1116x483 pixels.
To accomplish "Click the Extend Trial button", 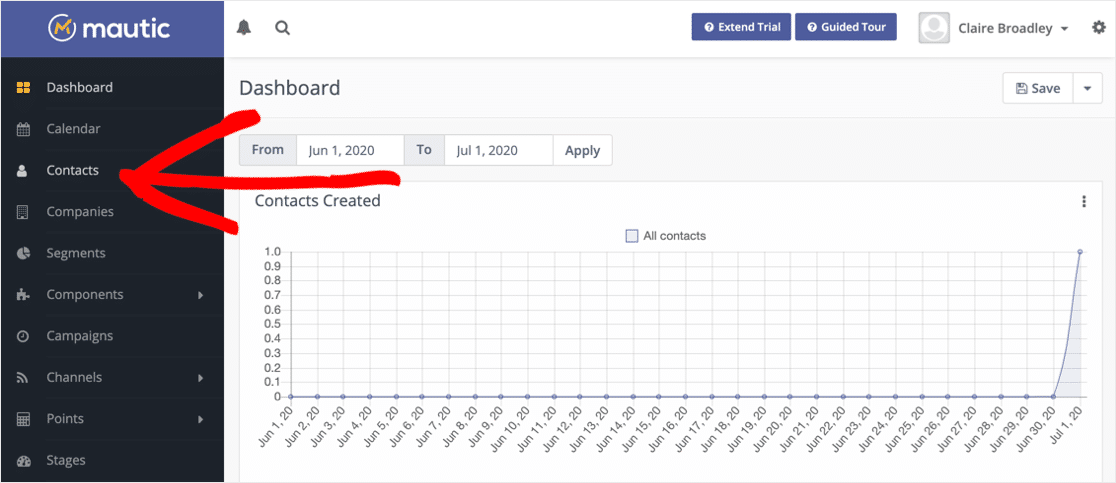I will 741,27.
